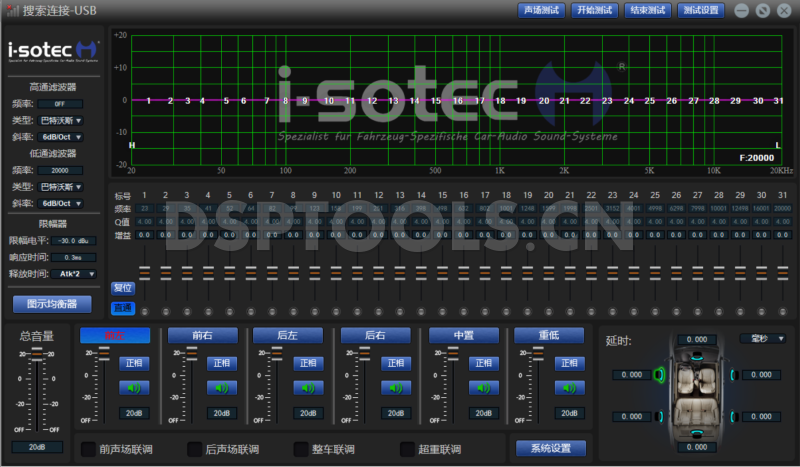
Task: Enable 整车联调 checkbox
Action: (x=301, y=449)
